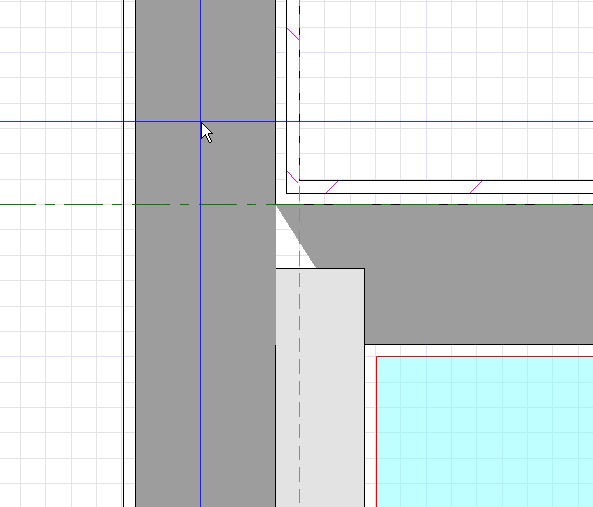This screenshot has width=593, height=507.
Task: Click the magenta hatch mark at inner corner
Action: pyautogui.click(x=293, y=177)
